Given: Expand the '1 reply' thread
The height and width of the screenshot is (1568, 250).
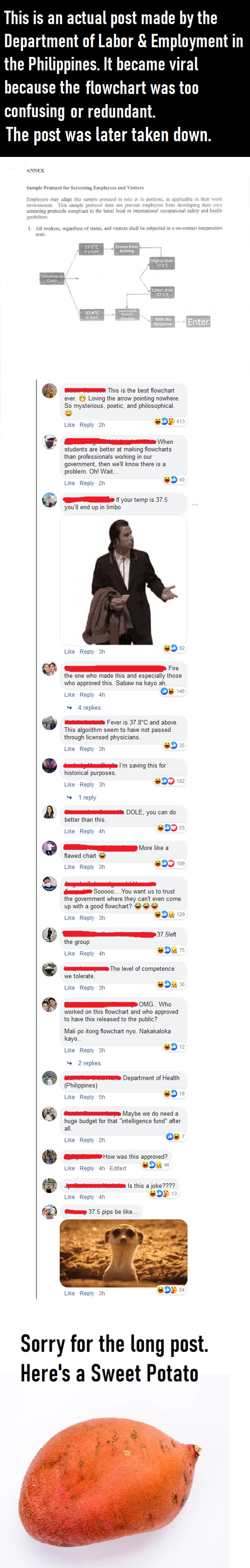Looking at the screenshot, I should 87,797.
